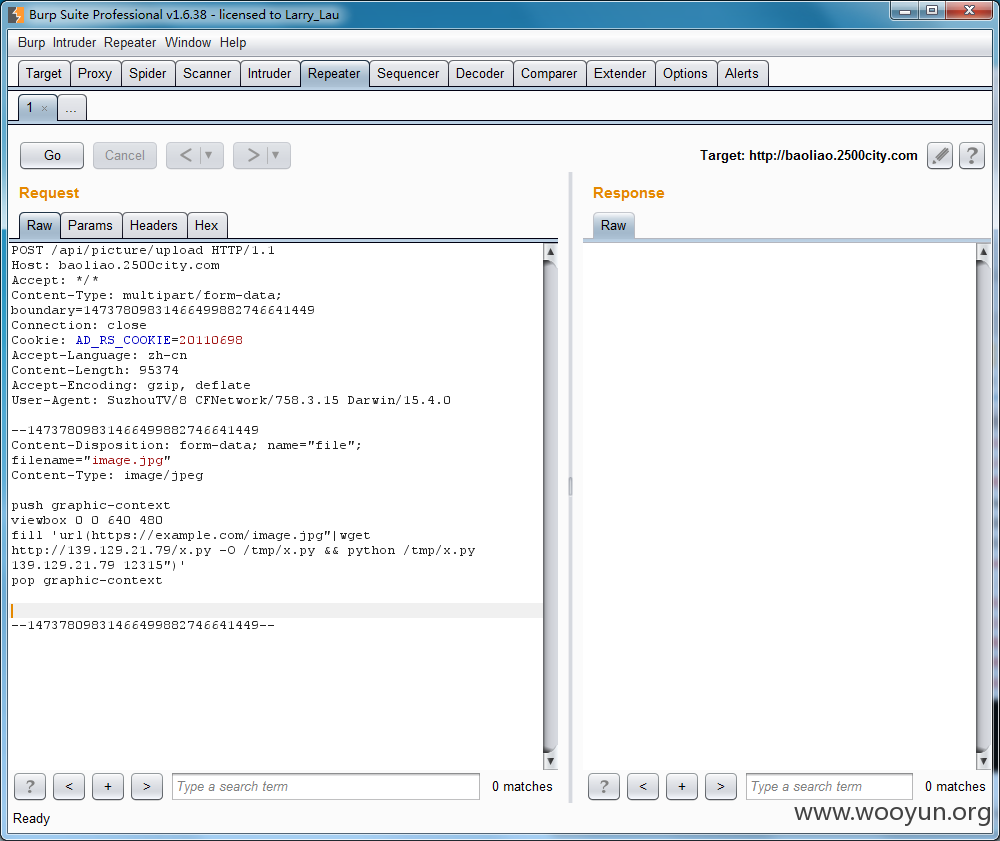Click the request search help ? button
The width and height of the screenshot is (1000, 841).
point(30,786)
